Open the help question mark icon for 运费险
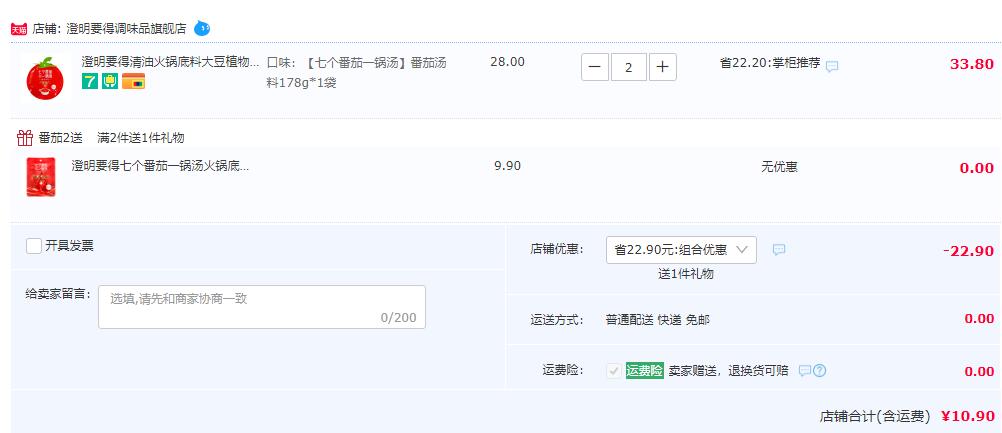 pos(820,371)
